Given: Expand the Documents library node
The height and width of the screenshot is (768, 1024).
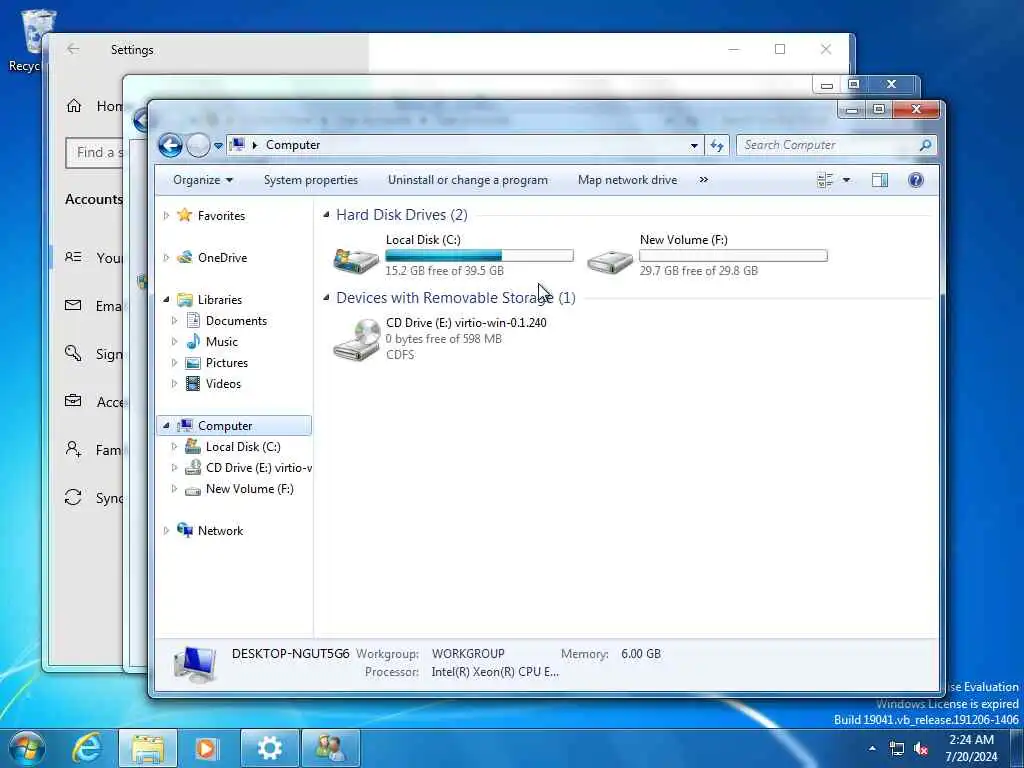Looking at the screenshot, I should coord(174,321).
